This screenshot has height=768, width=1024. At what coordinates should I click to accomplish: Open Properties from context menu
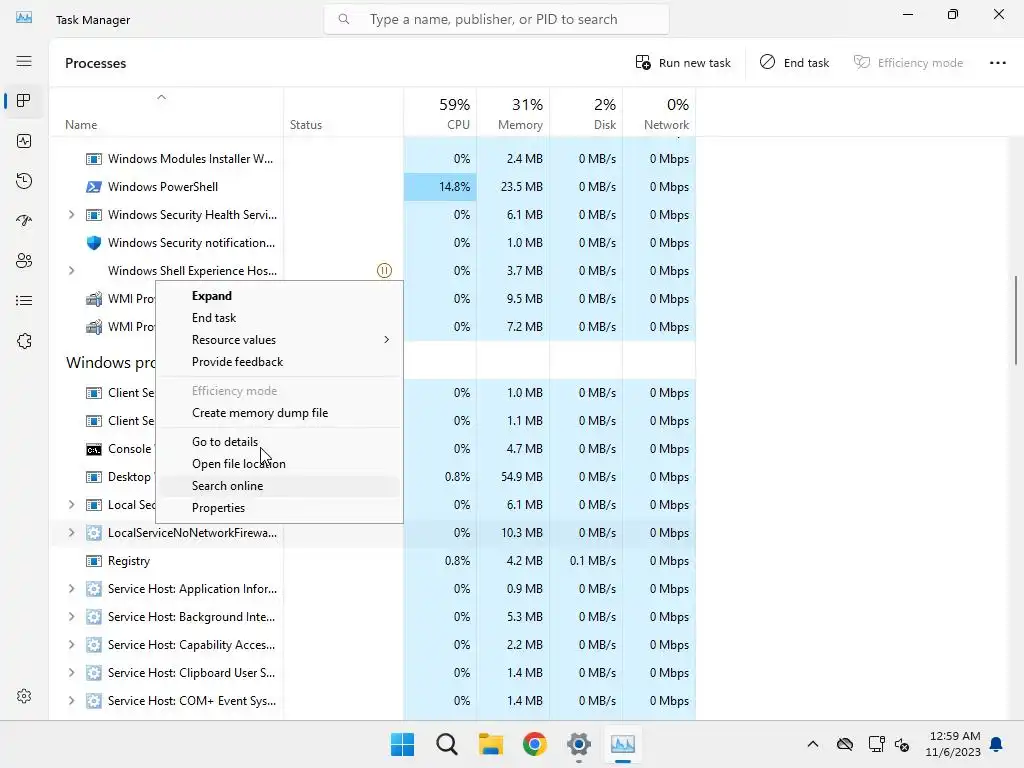click(279, 508)
